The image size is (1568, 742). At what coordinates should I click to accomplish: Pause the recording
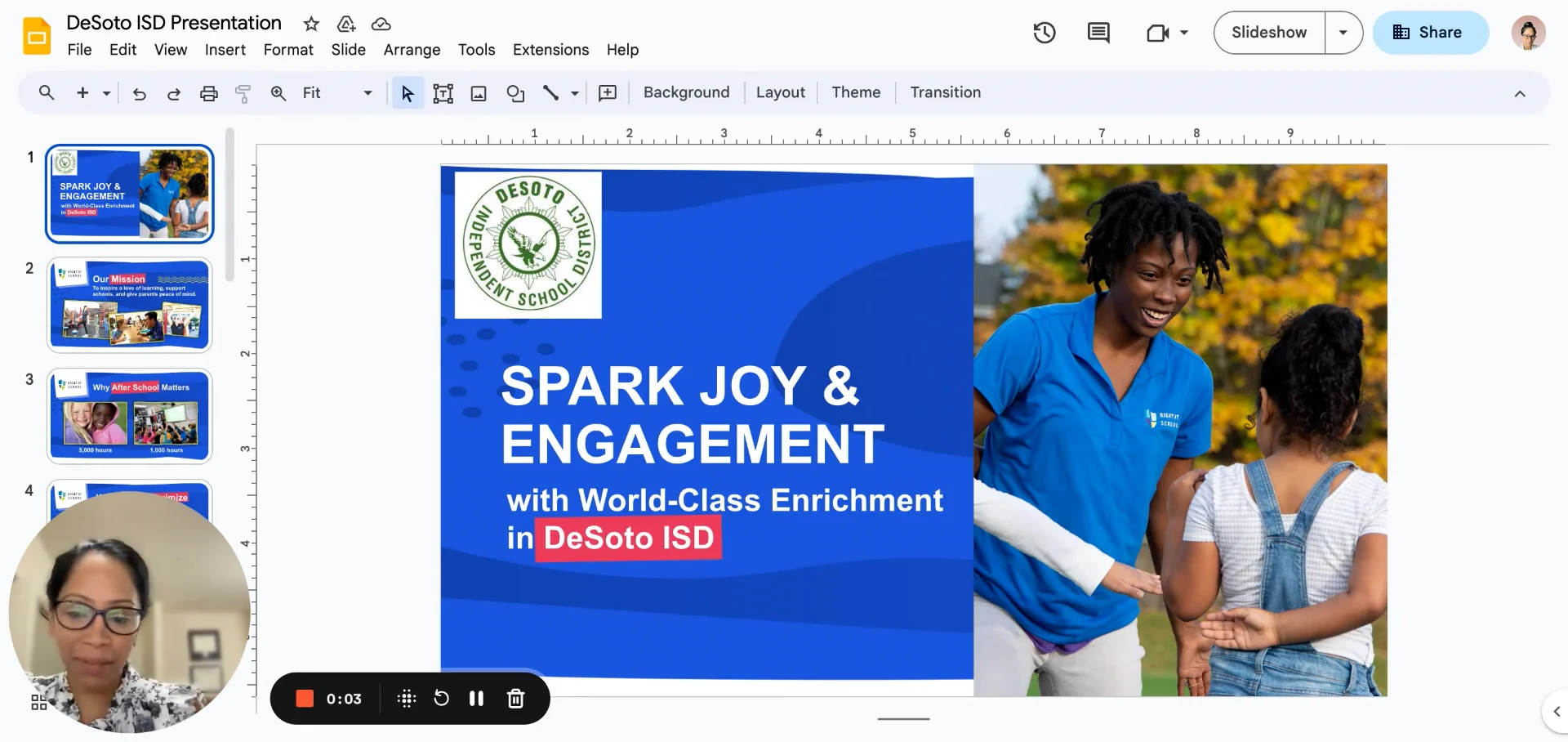[477, 699]
